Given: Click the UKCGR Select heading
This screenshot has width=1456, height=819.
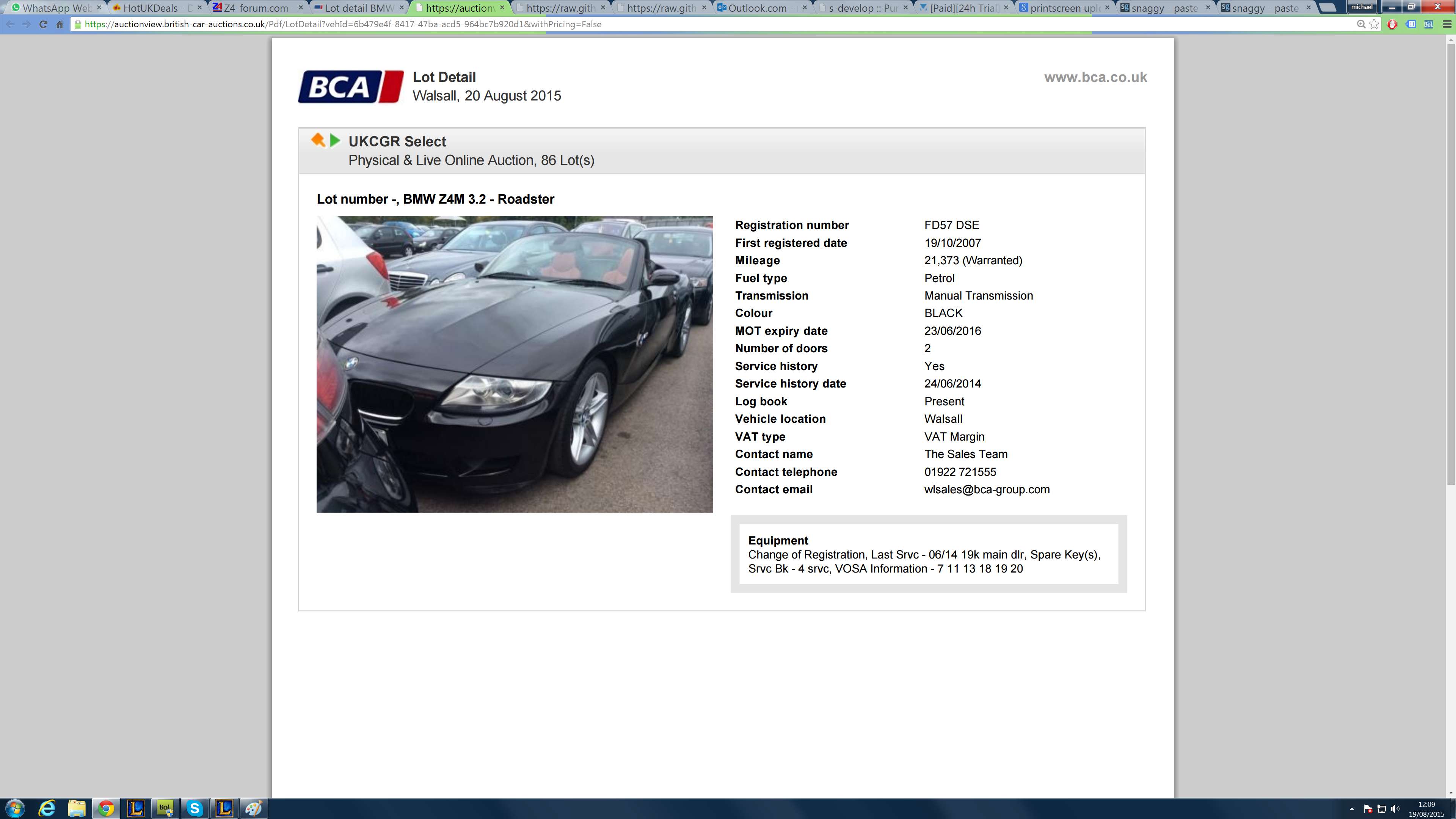Looking at the screenshot, I should [x=397, y=141].
